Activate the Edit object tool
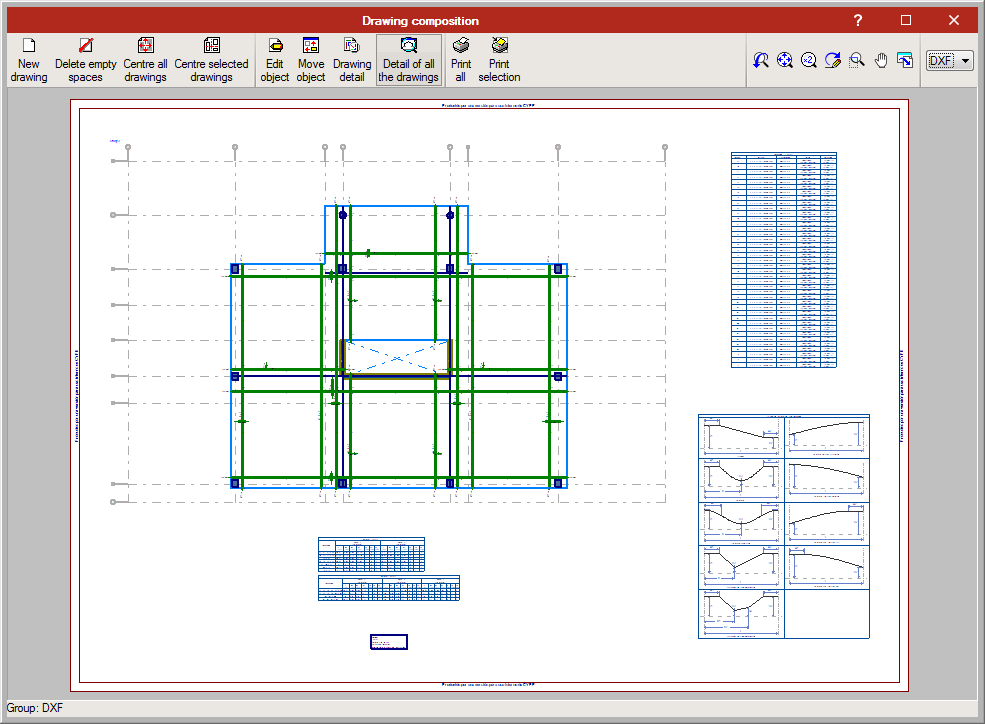The height and width of the screenshot is (724, 985). 274,60
